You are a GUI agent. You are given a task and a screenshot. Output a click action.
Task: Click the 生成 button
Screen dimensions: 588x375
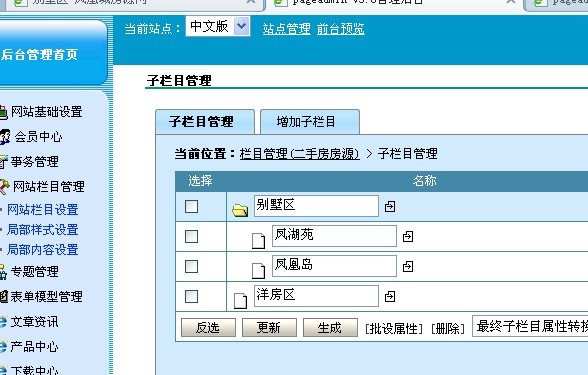pyautogui.click(x=330, y=328)
